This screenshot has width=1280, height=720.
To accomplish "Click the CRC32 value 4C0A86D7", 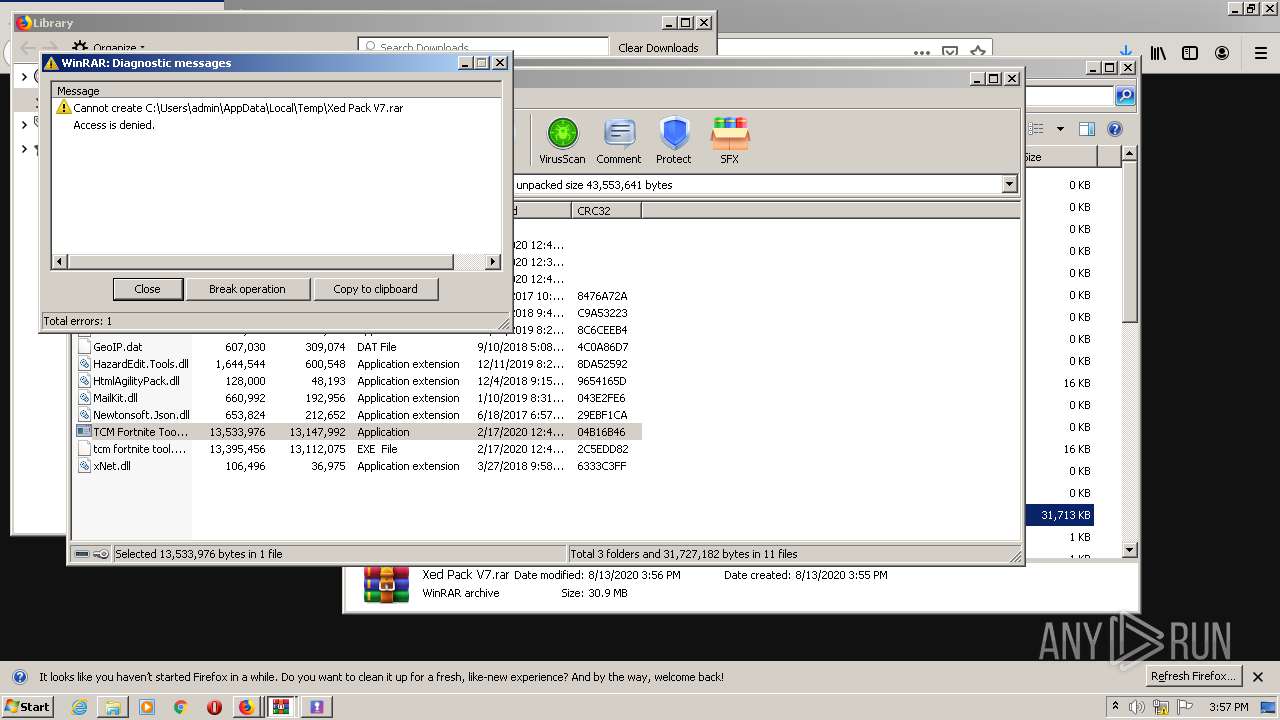I will coord(602,347).
